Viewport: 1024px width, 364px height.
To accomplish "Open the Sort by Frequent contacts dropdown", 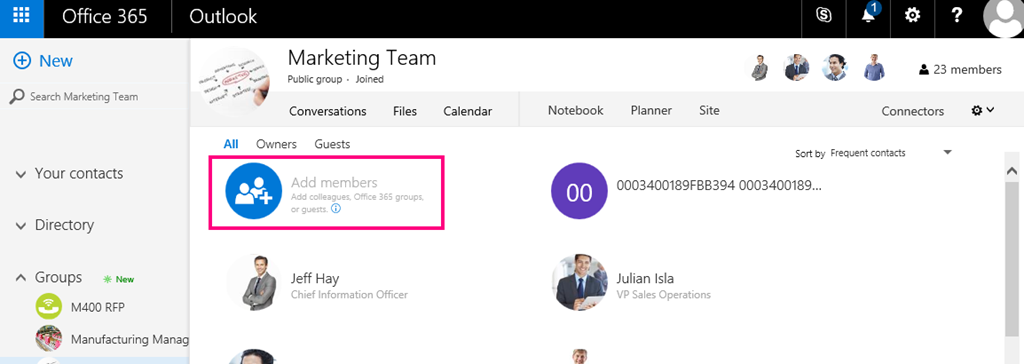I will pos(891,153).
